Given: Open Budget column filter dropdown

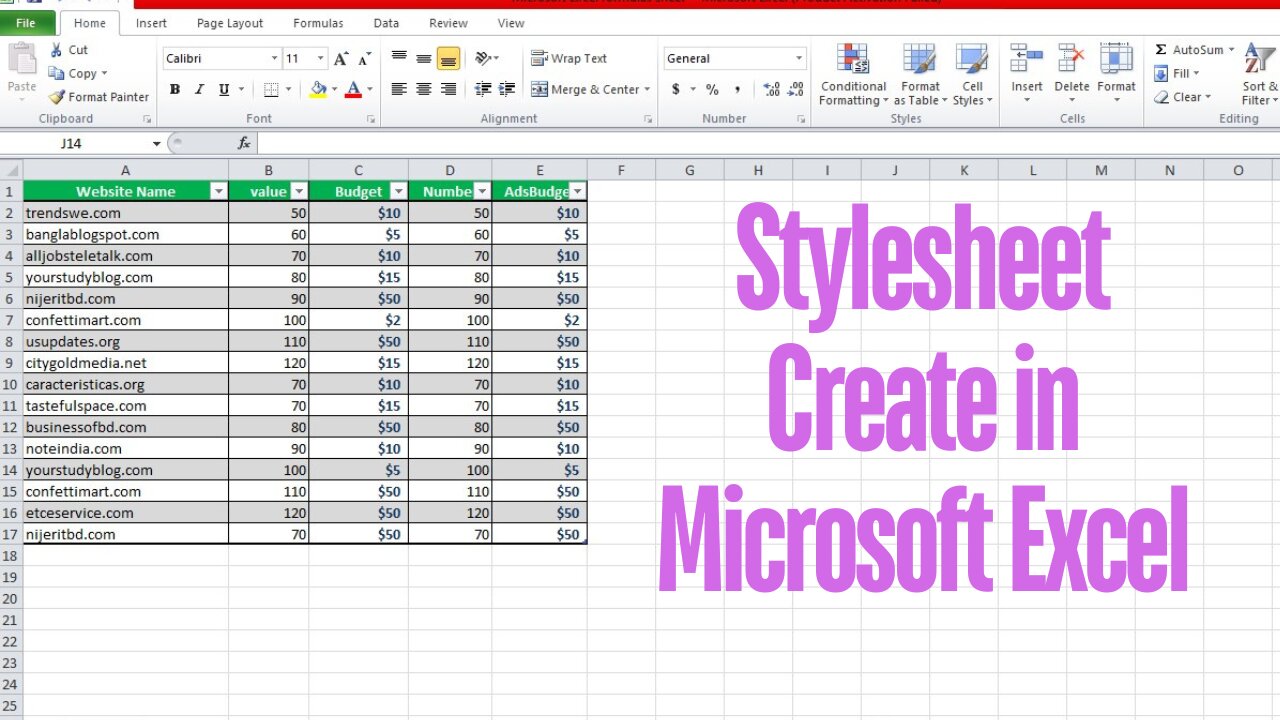Looking at the screenshot, I should (398, 191).
